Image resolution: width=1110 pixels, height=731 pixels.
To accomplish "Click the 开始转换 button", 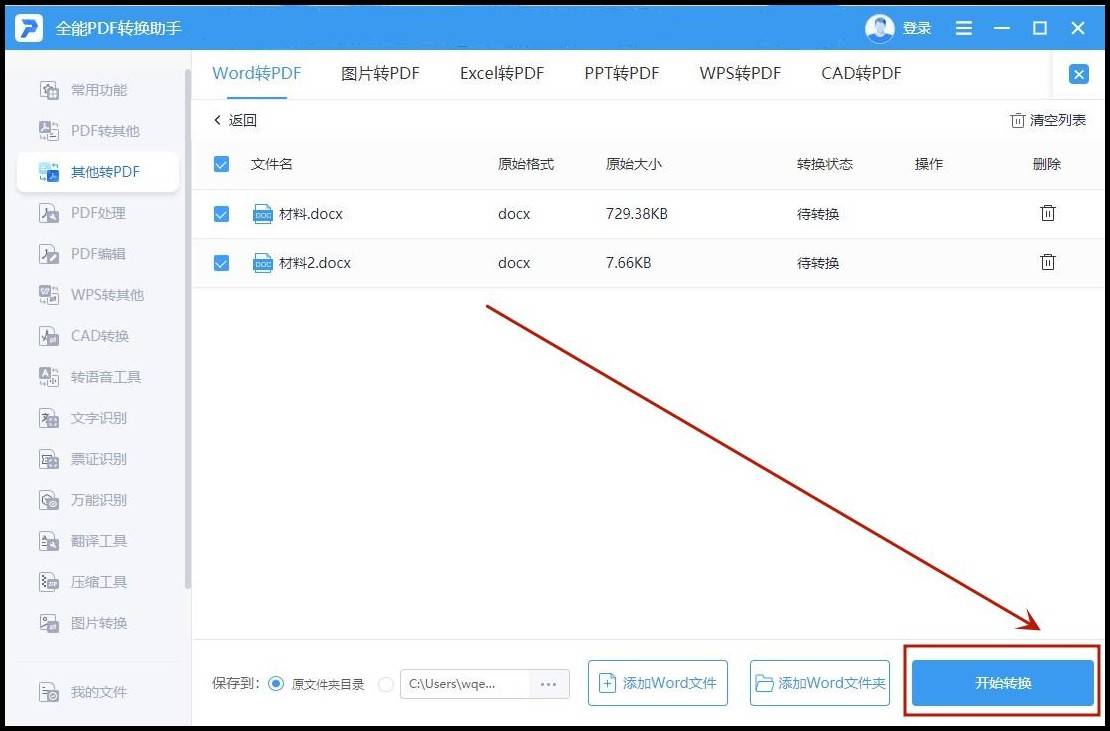I will 1003,683.
